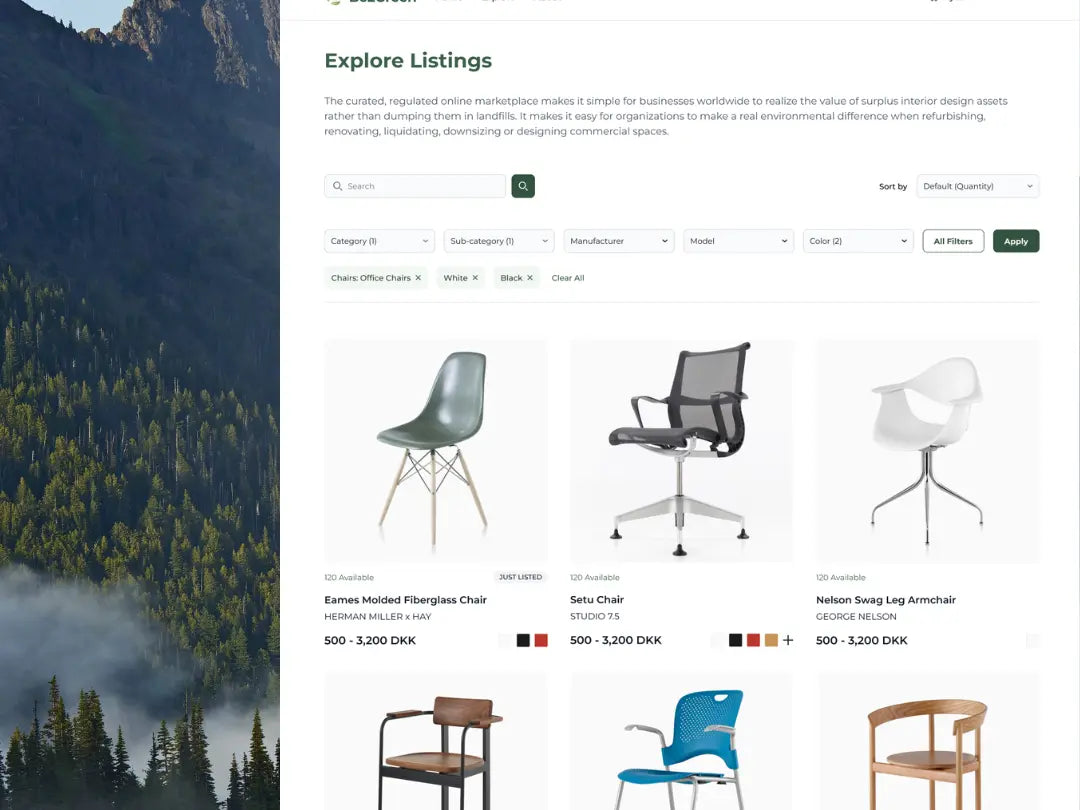The image size is (1080, 810).
Task: Select tan swatch on the Setu Chair
Action: [771, 640]
